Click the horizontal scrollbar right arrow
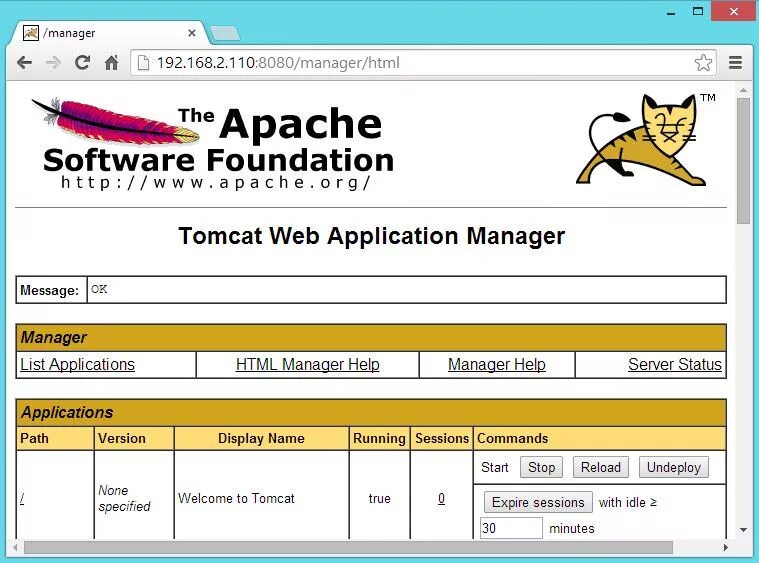 (726, 548)
